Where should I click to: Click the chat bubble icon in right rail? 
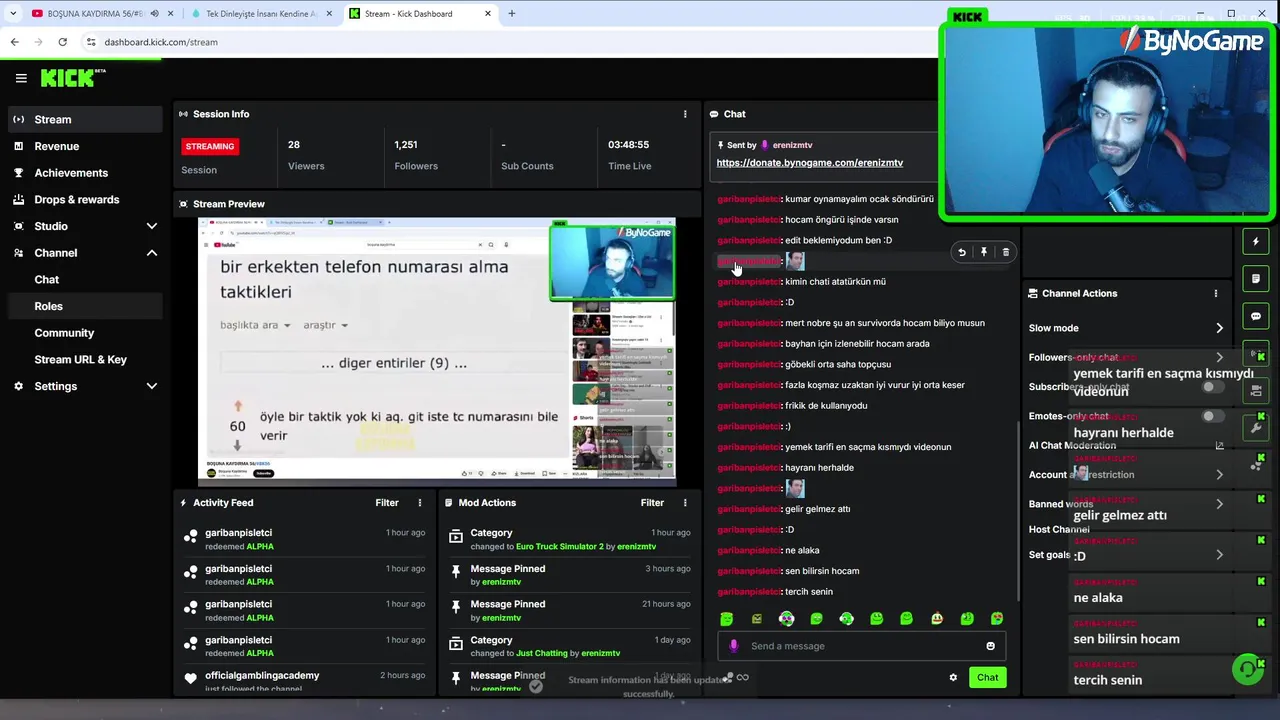pyautogui.click(x=1256, y=316)
